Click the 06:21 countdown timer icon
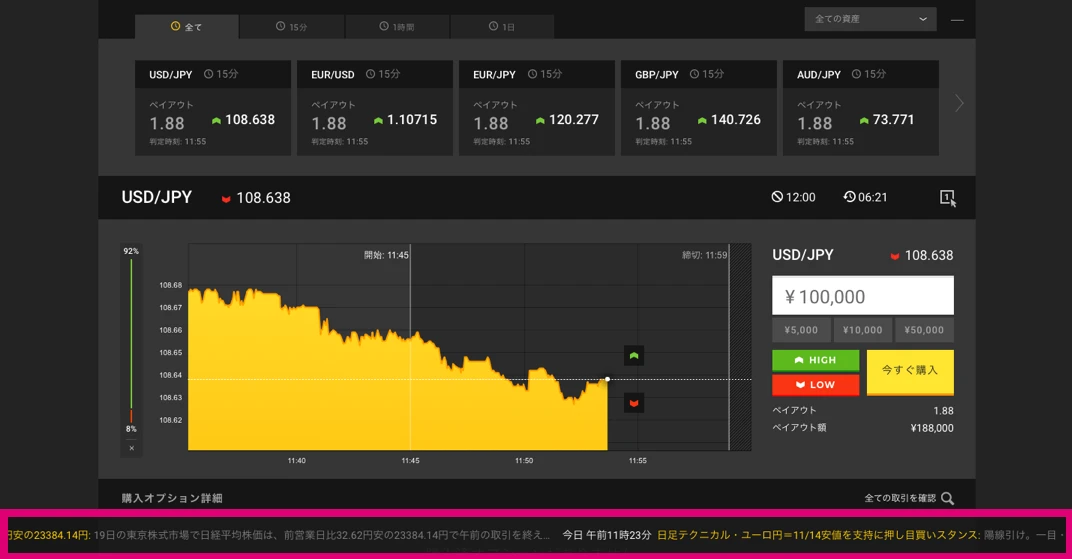The image size is (1072, 559). click(x=849, y=197)
